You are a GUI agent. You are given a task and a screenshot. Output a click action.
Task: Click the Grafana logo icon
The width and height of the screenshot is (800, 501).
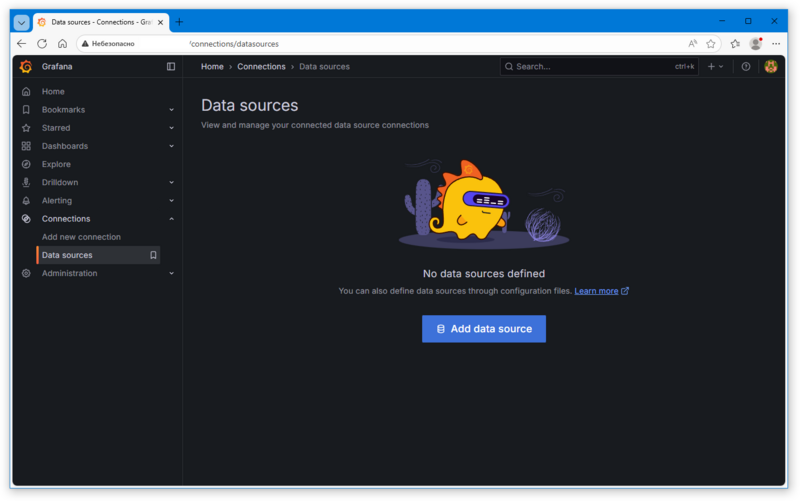[x=26, y=66]
